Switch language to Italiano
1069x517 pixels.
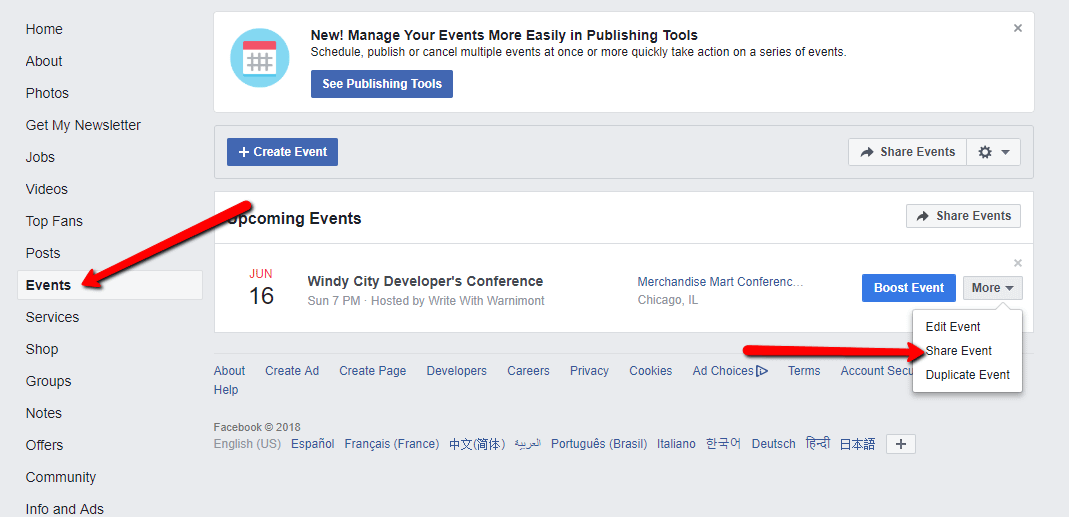tap(676, 444)
